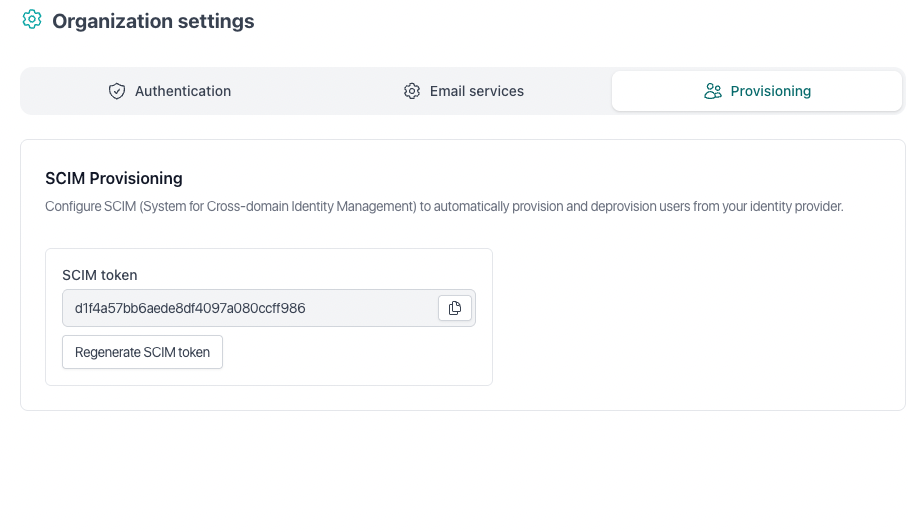Click the SCIM Provisioning section heading
908x532 pixels.
[114, 178]
